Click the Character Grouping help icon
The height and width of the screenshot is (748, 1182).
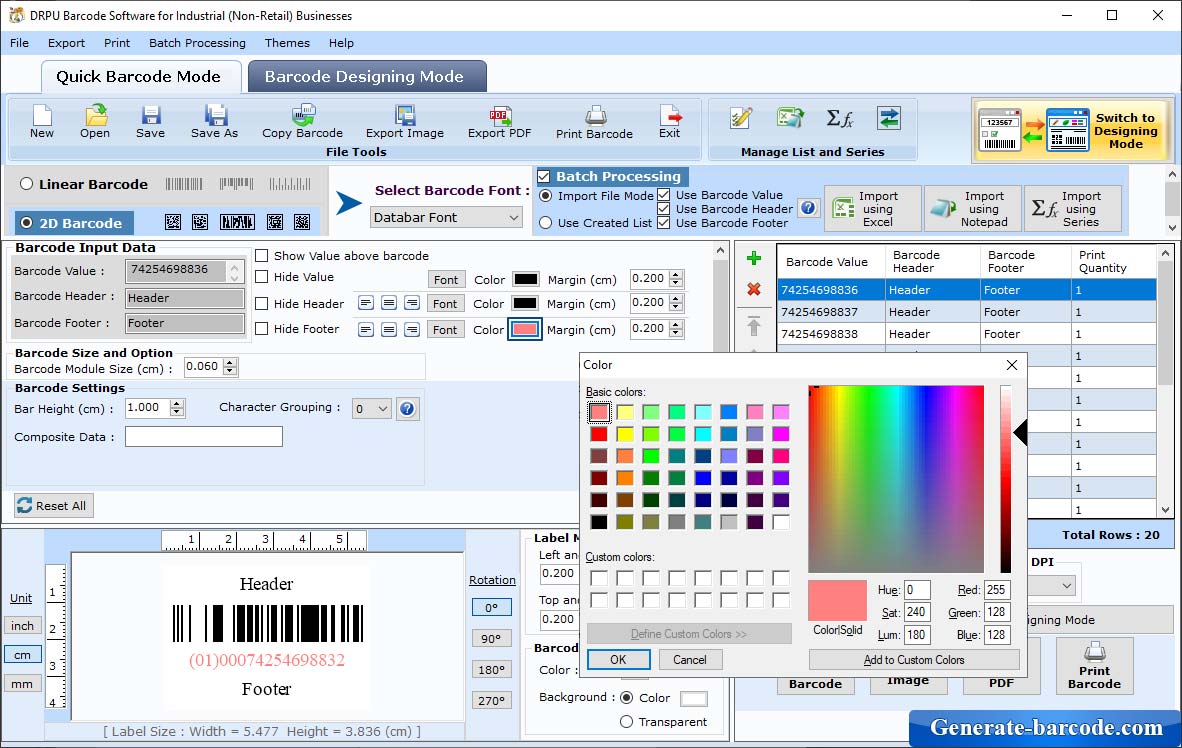pos(407,409)
